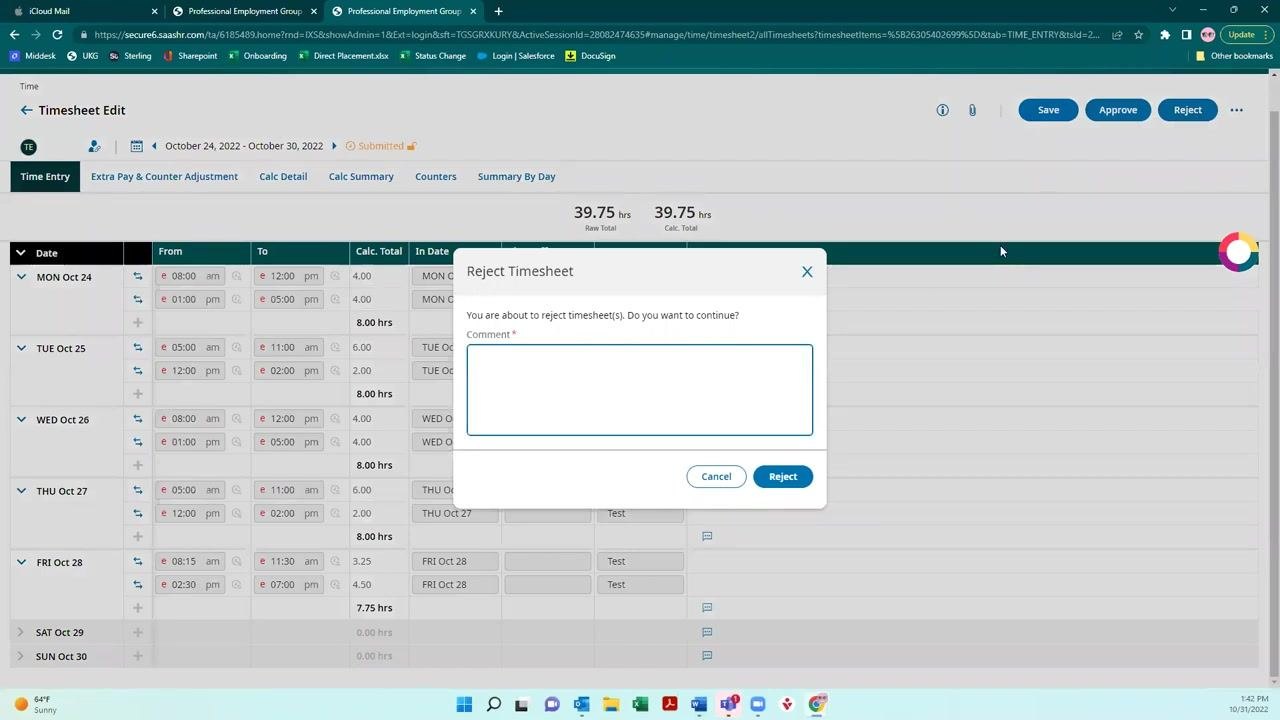Click the Submitted status lock icon
1280x720 pixels.
(x=411, y=146)
